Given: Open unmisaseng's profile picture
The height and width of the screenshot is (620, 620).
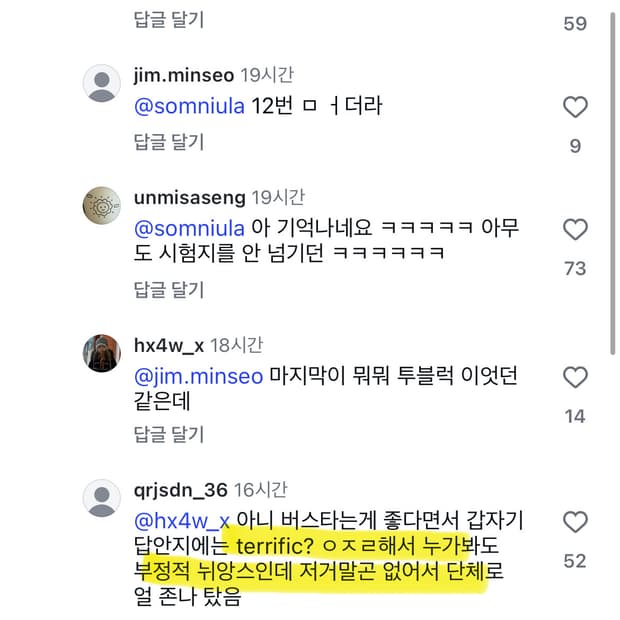Looking at the screenshot, I should (101, 205).
